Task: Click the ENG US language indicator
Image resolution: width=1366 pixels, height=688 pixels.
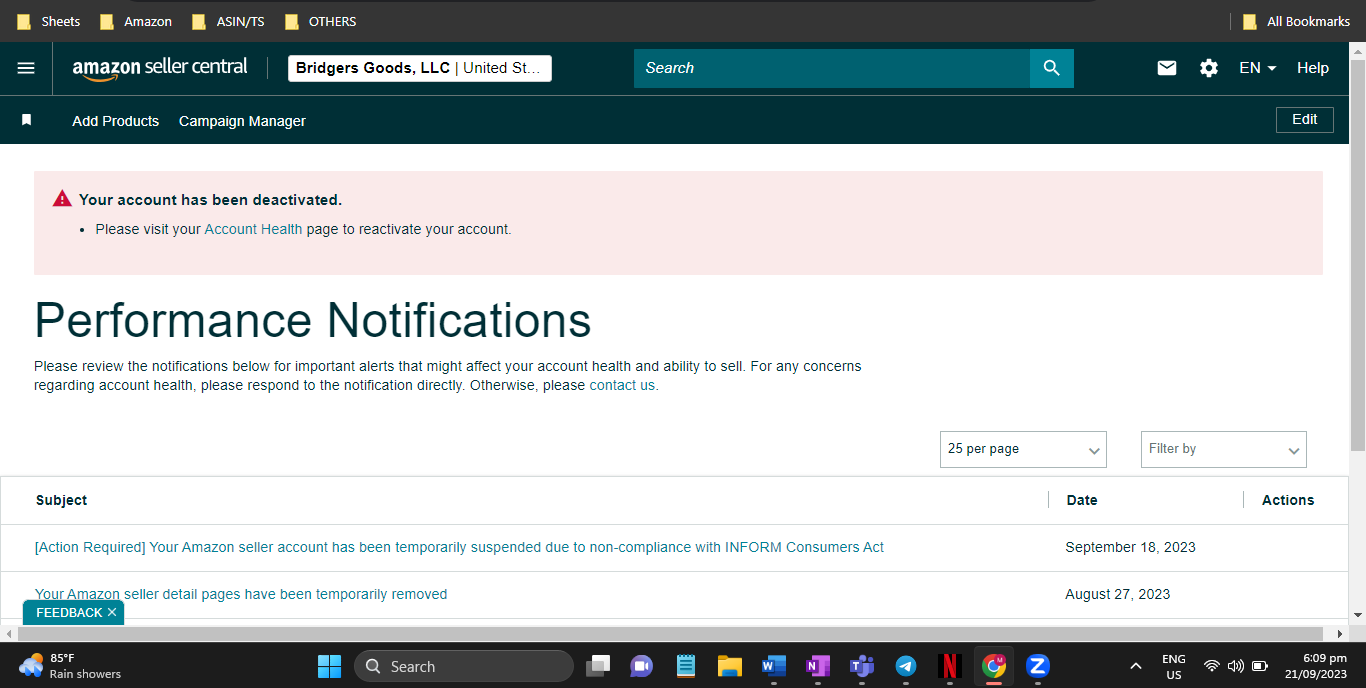Action: (x=1174, y=666)
